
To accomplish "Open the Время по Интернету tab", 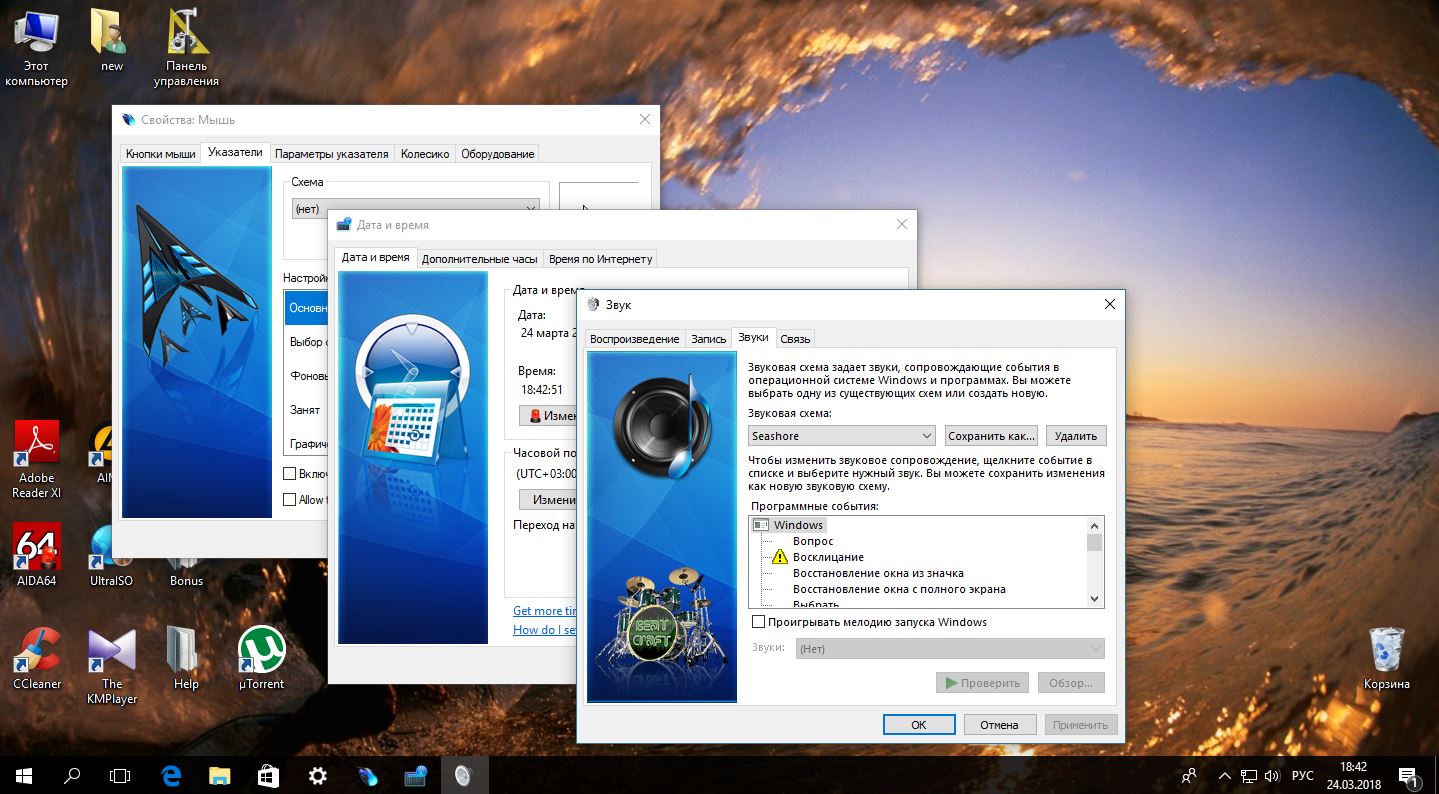I will 600,259.
